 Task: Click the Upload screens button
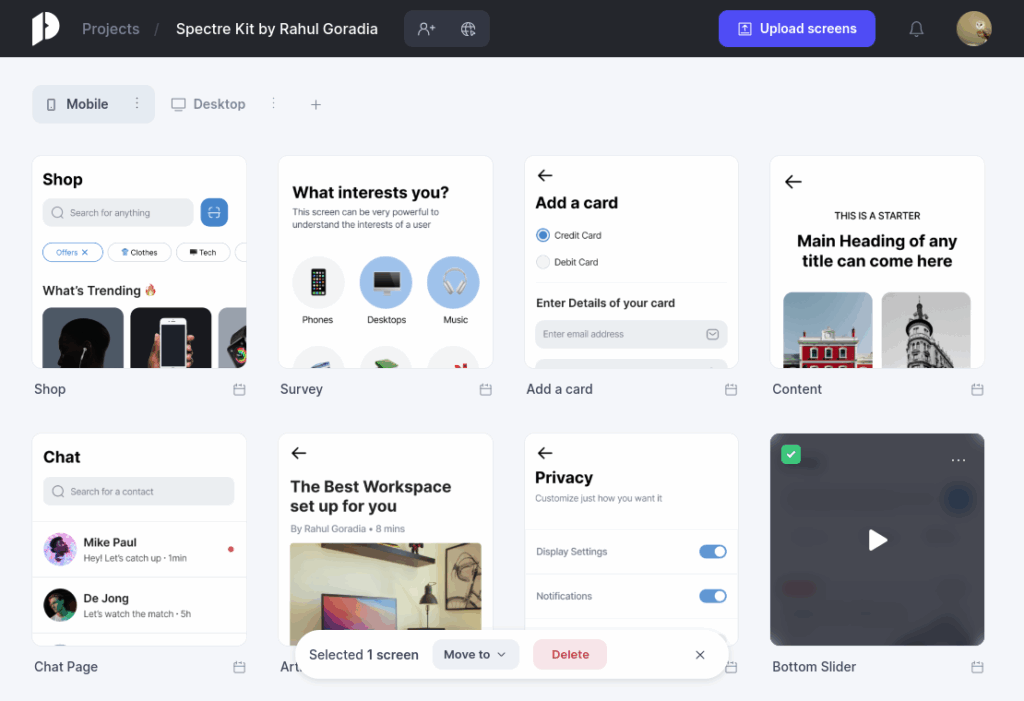[796, 29]
